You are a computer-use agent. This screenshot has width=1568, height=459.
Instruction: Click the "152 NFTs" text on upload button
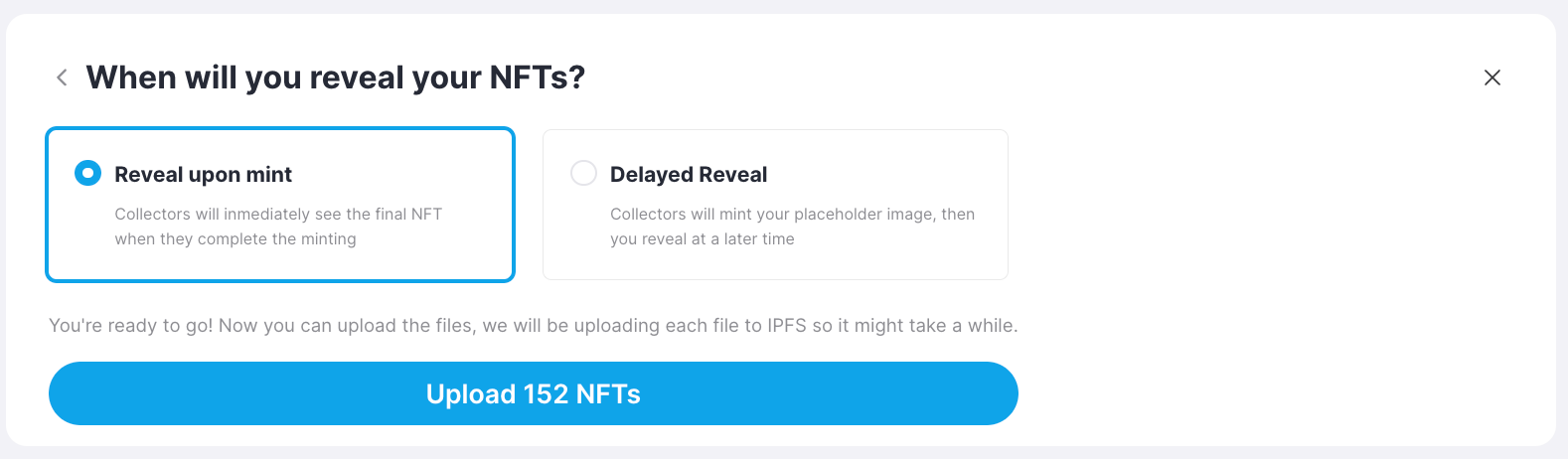(x=581, y=394)
